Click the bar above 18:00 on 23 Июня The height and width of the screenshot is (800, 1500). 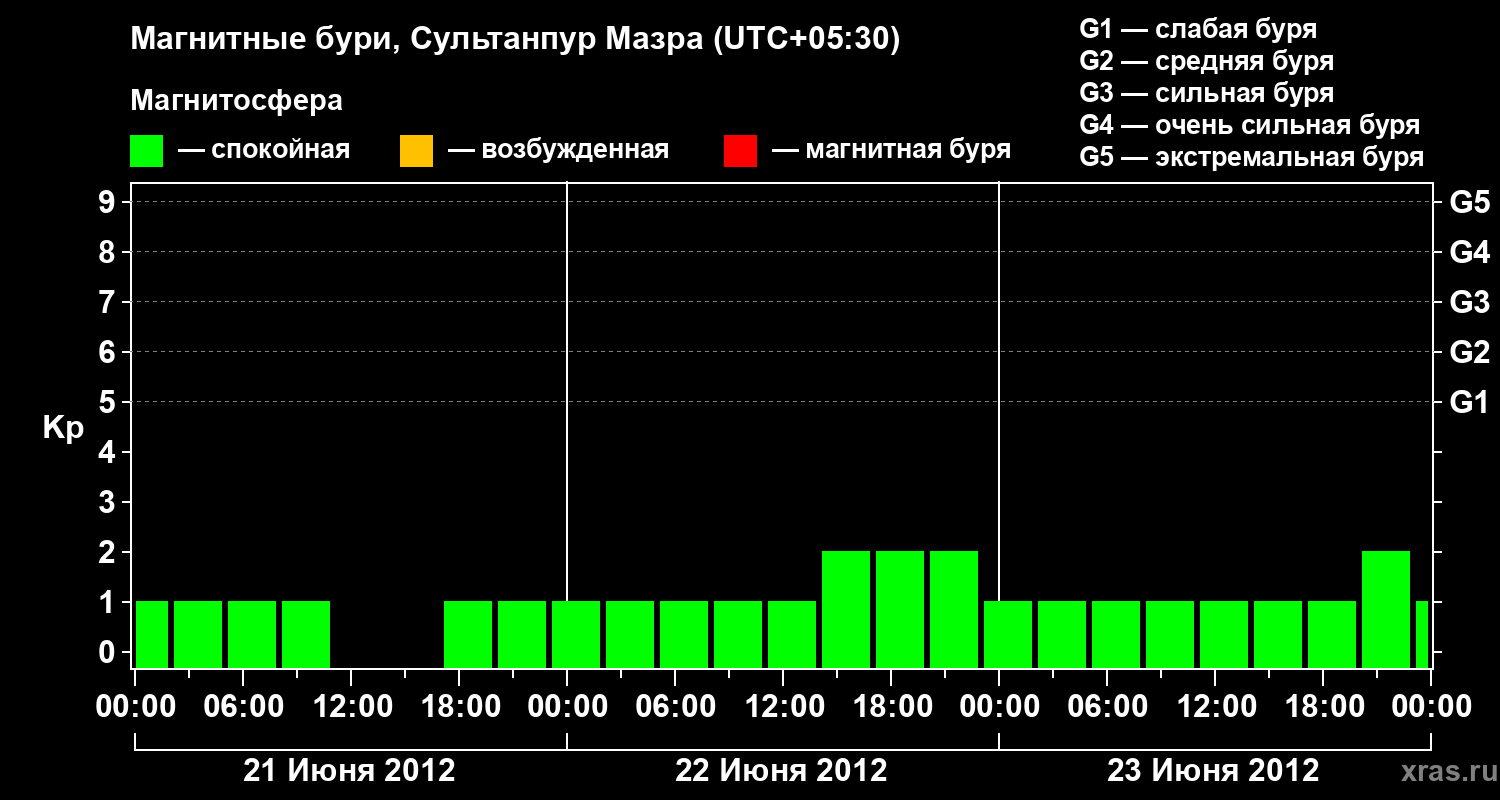pos(1332,634)
